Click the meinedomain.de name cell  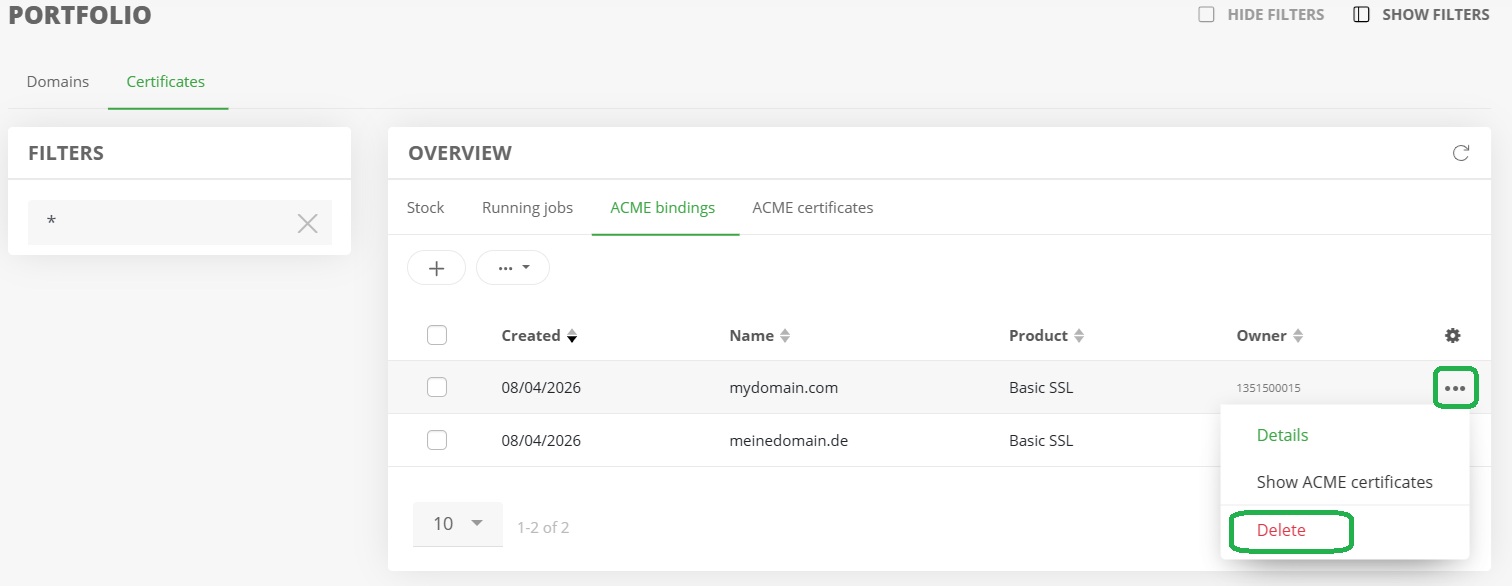click(789, 440)
